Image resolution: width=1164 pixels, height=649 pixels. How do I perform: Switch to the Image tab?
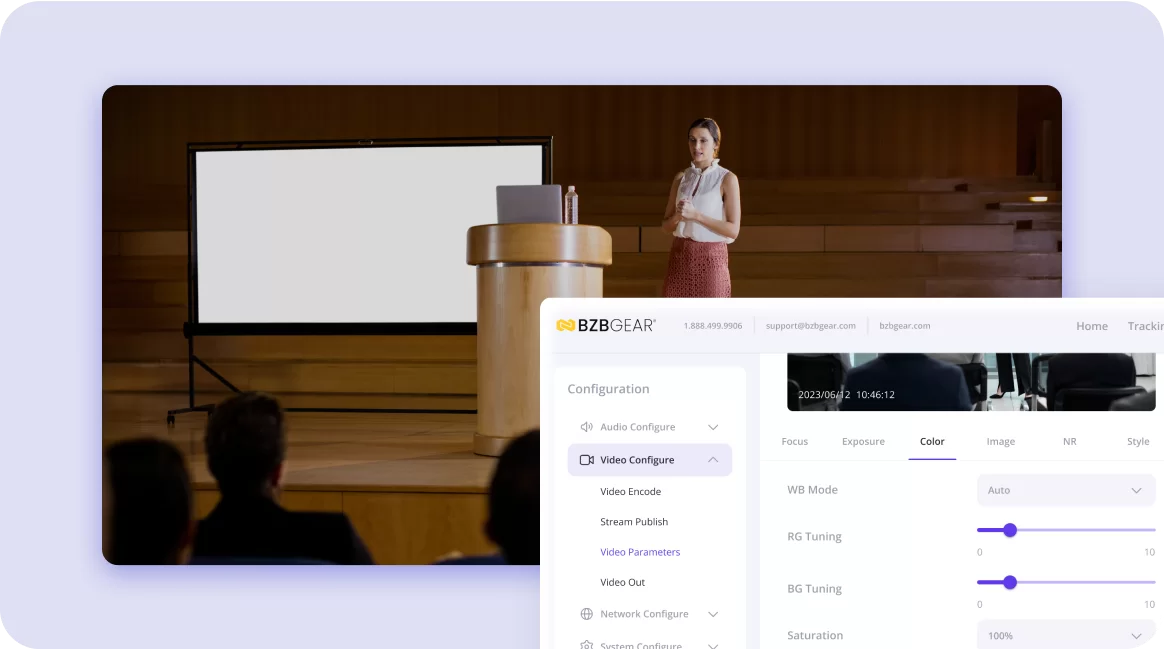(1001, 441)
